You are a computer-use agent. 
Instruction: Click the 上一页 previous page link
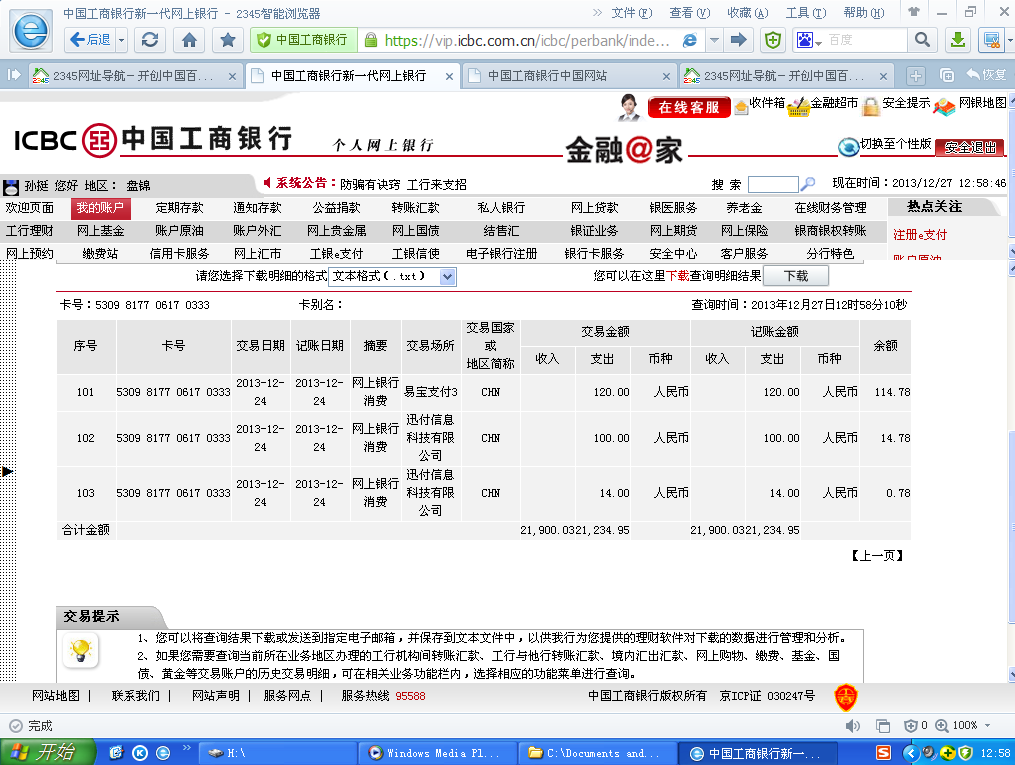pyautogui.click(x=878, y=555)
